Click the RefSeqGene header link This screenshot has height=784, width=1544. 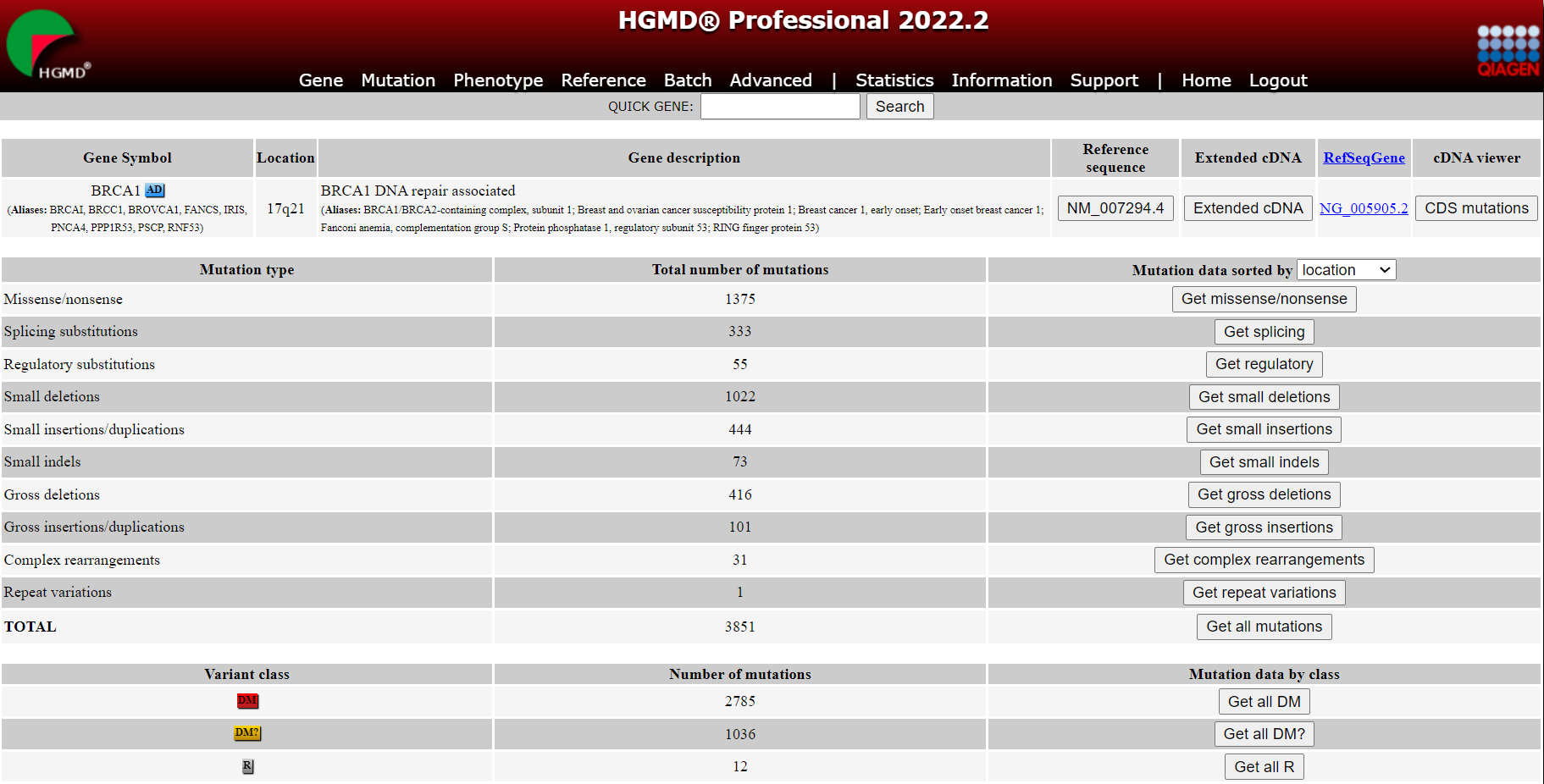[x=1364, y=158]
